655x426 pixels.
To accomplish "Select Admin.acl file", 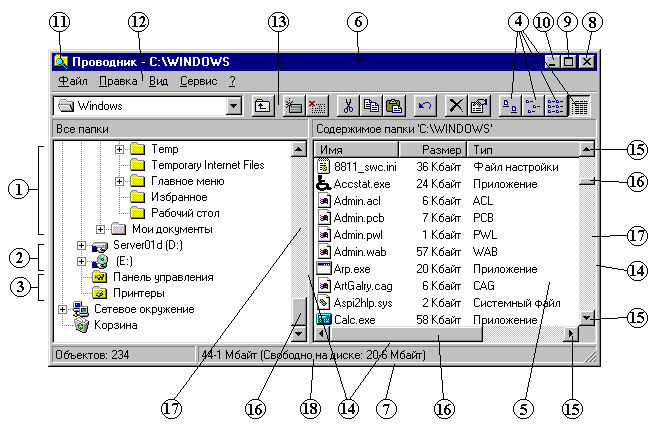I will 349,201.
